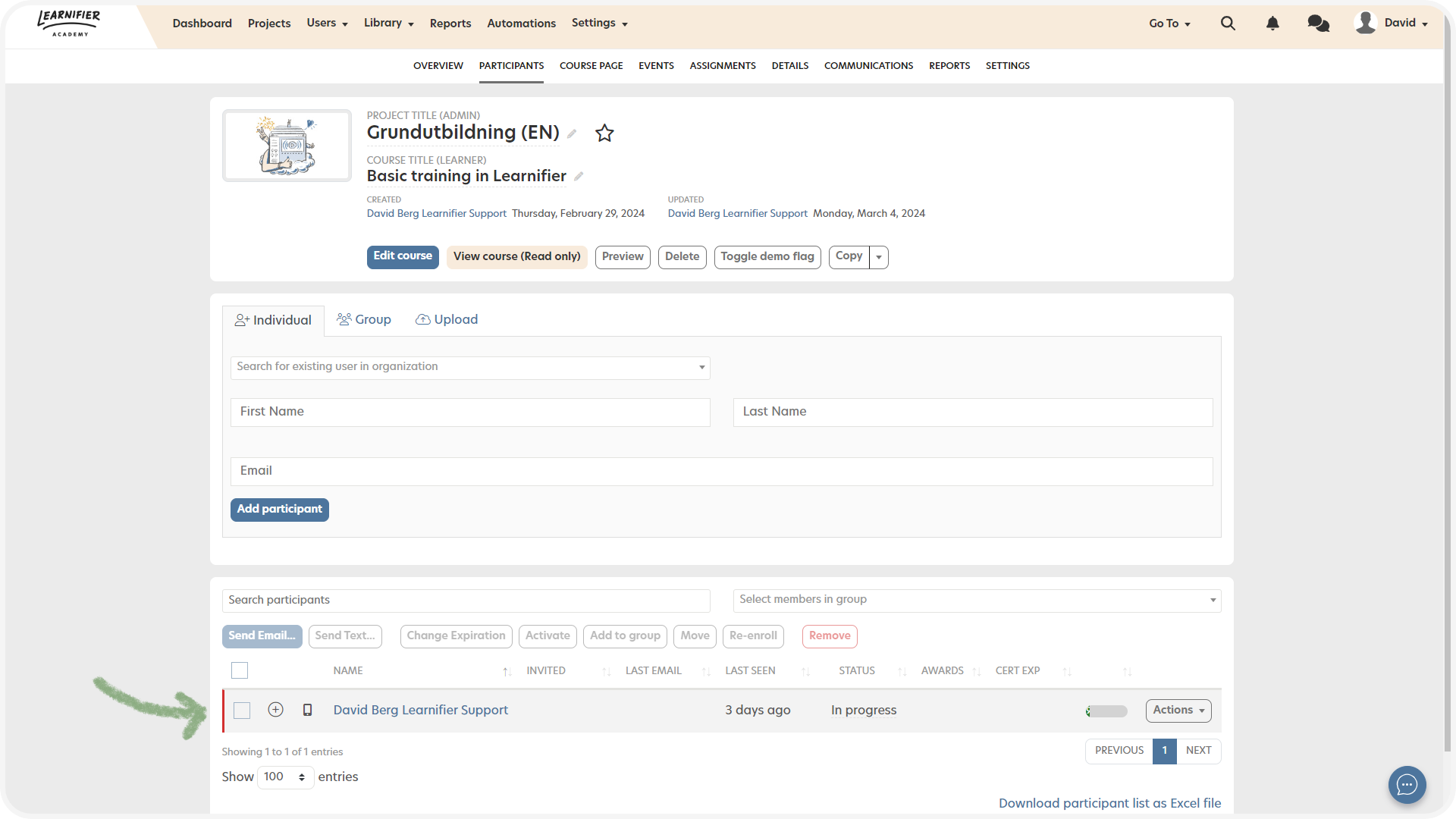Open David Berg Learnifier Support participant link
The width and height of the screenshot is (1456, 819).
tap(421, 711)
